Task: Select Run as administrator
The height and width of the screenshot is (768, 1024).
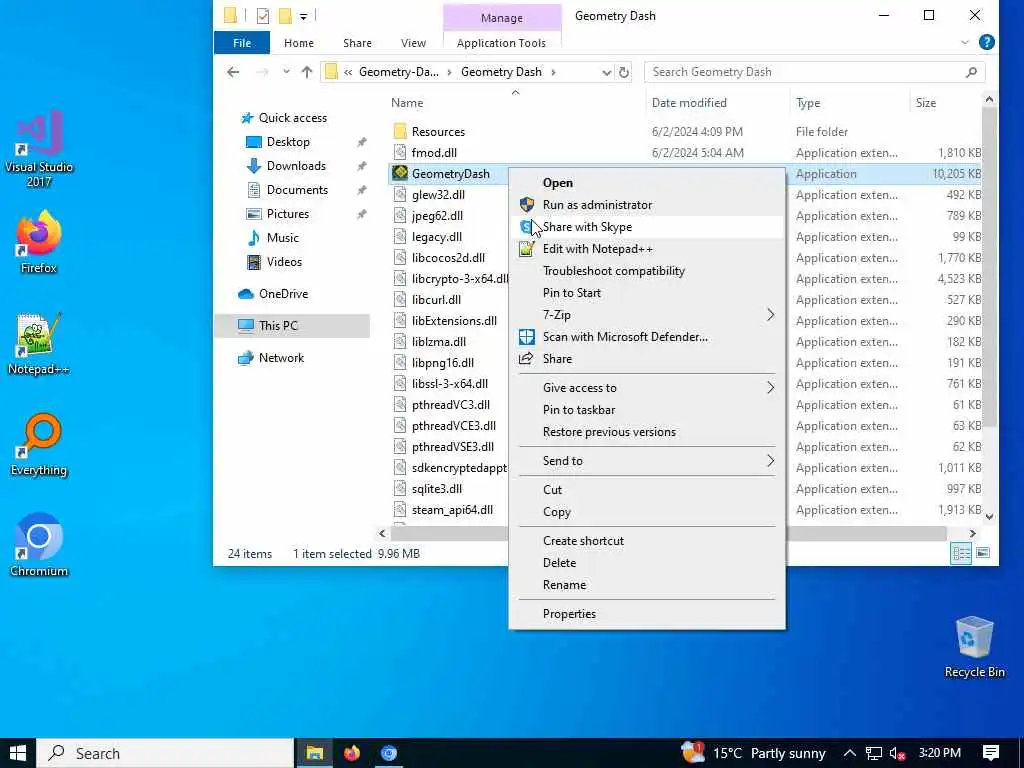Action: pyautogui.click(x=647, y=204)
